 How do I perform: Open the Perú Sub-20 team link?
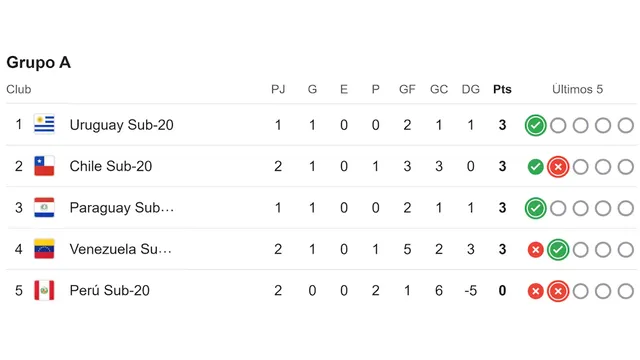[x=109, y=290]
